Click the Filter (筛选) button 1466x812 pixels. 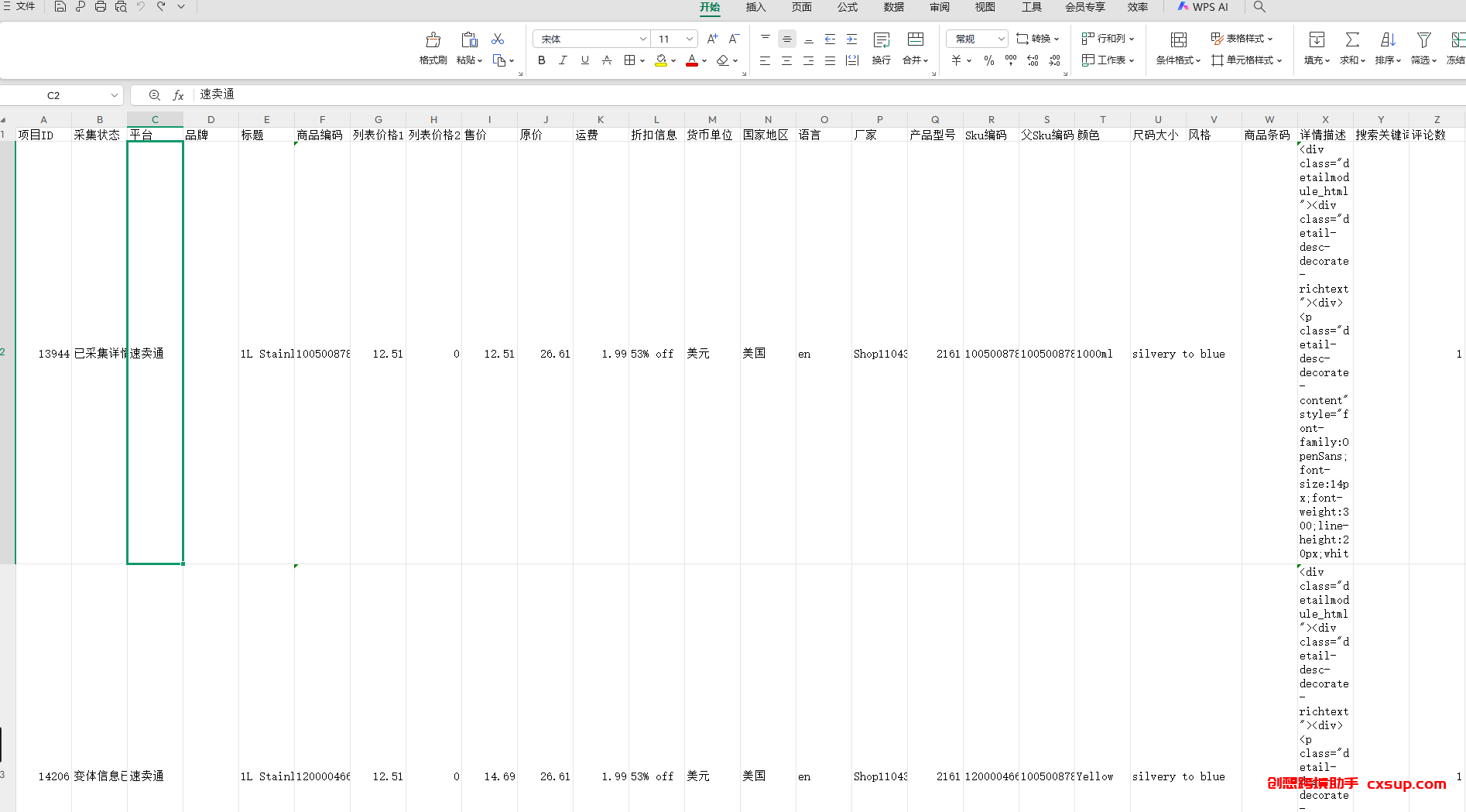pyautogui.click(x=1423, y=48)
